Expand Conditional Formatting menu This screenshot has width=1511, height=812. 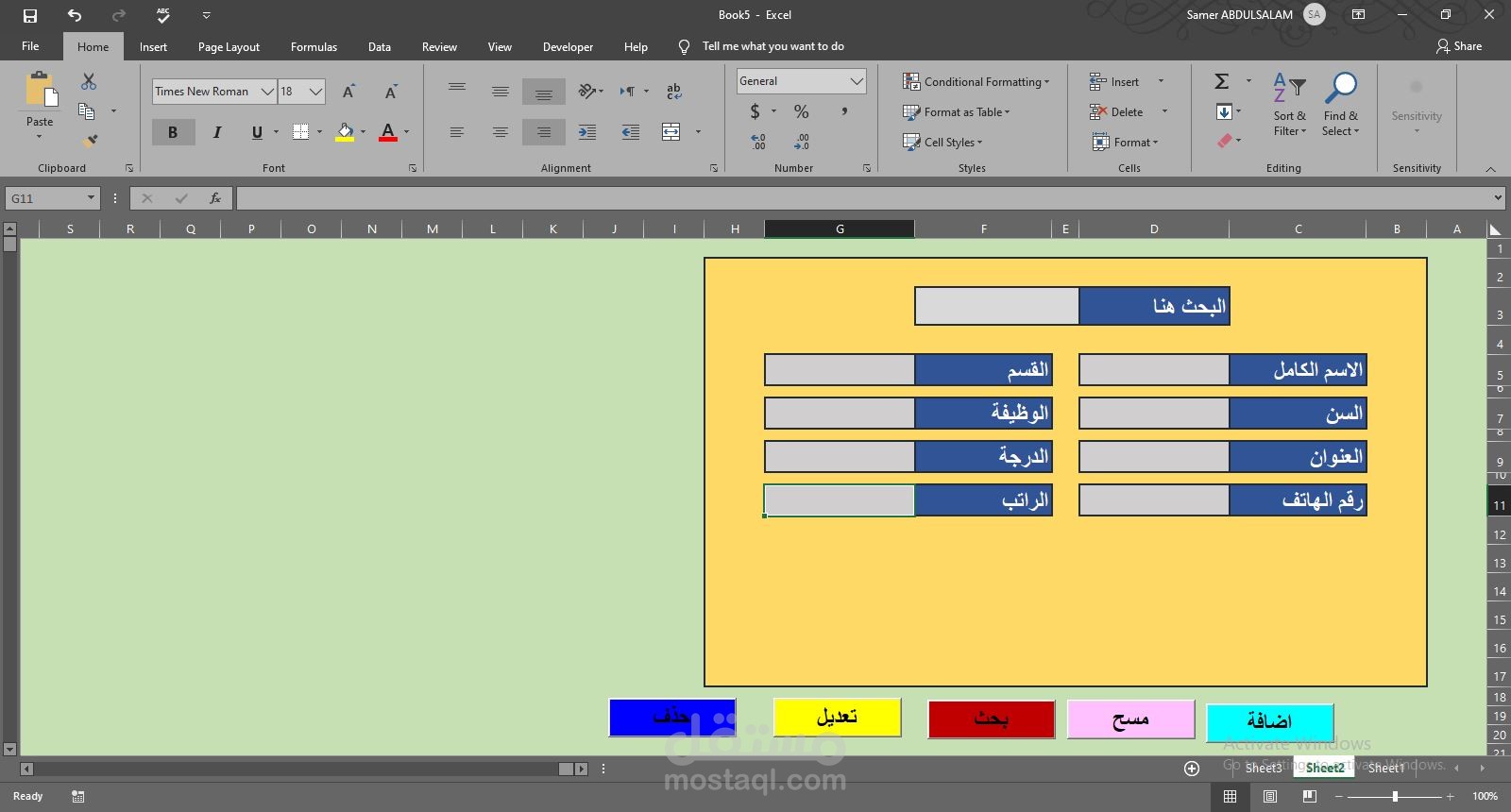click(976, 82)
